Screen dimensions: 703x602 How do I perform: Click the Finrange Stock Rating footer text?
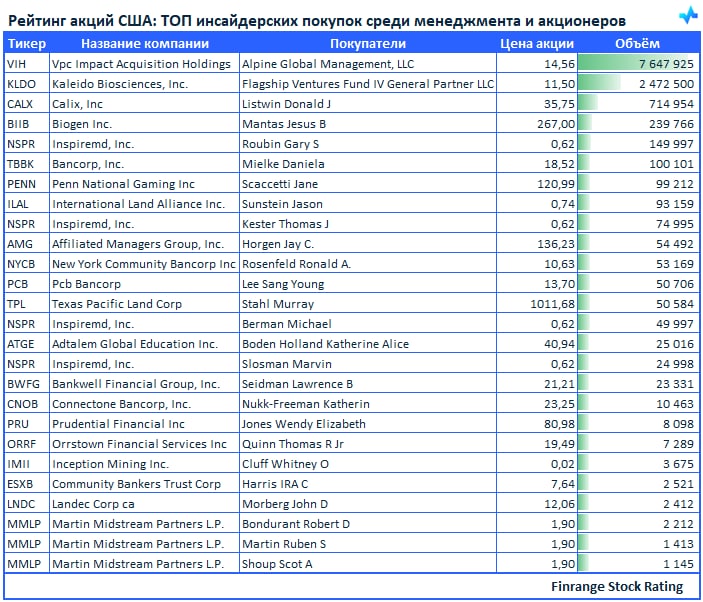click(617, 586)
